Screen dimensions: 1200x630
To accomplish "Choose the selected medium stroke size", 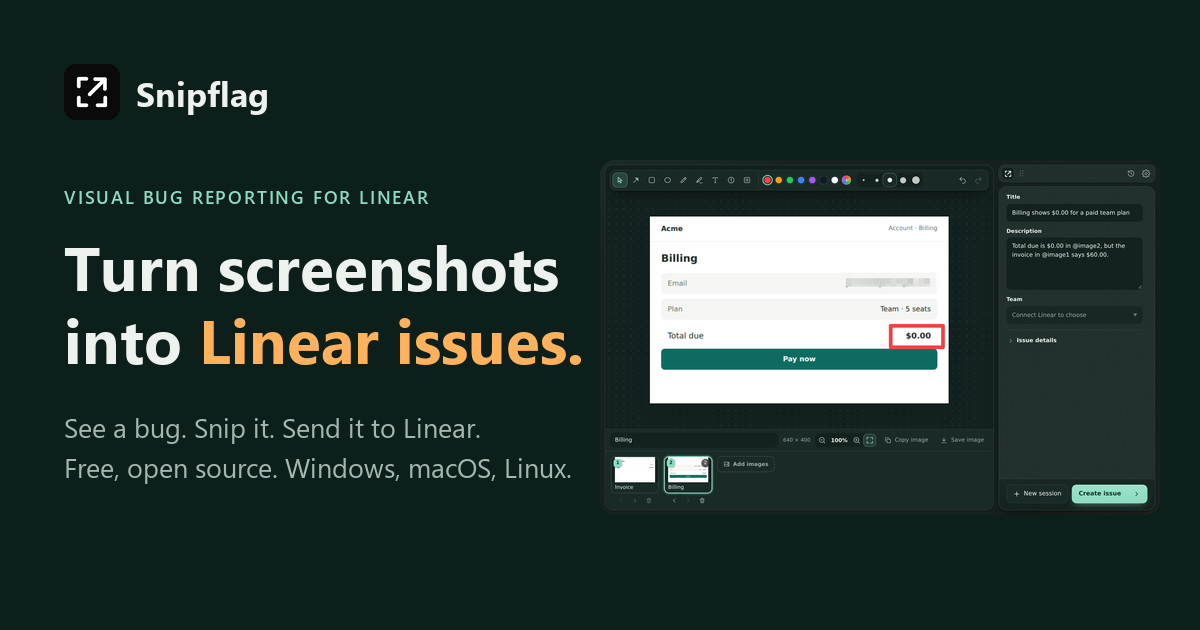I will [890, 180].
